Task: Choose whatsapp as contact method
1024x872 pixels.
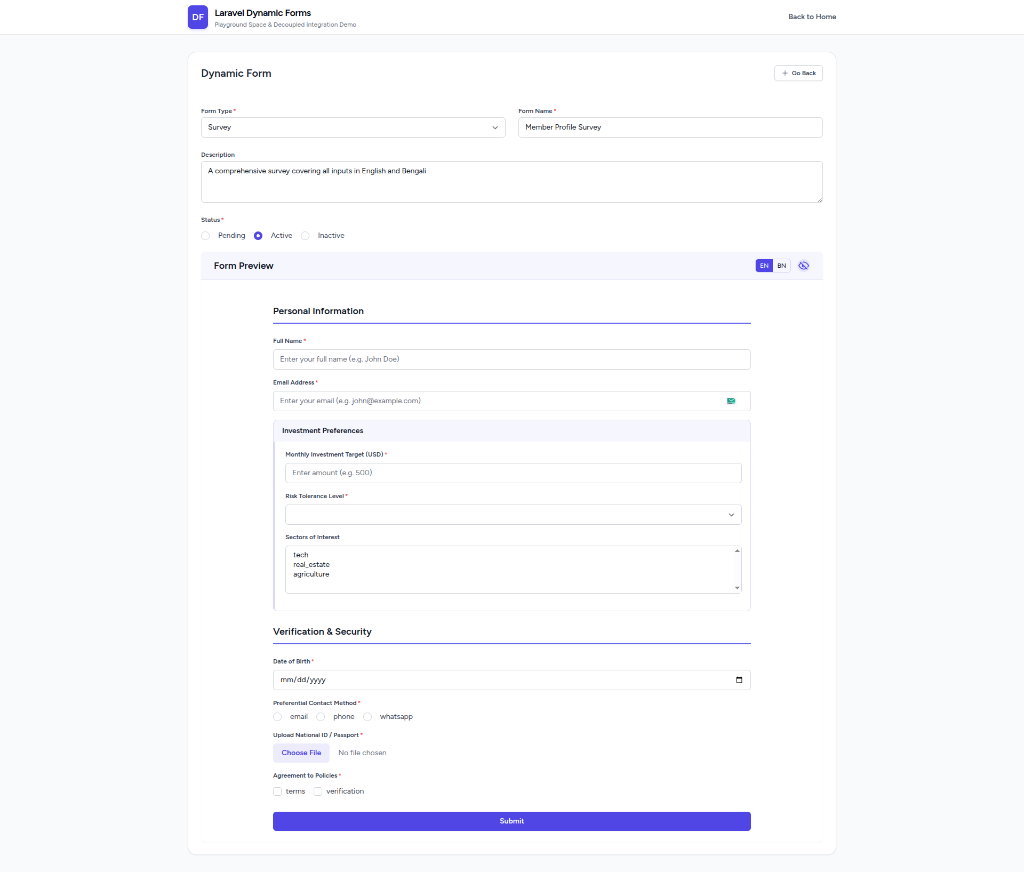Action: (x=368, y=717)
